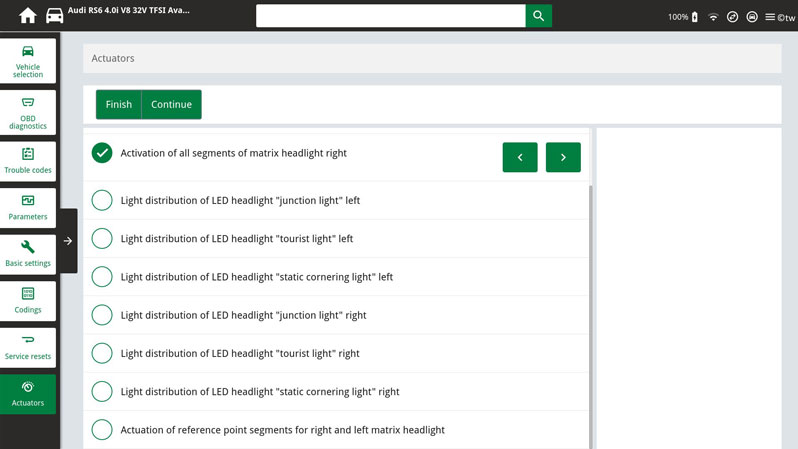Uncheck Activation of all segments matrix headlight right
This screenshot has width=798, height=449.
point(102,153)
